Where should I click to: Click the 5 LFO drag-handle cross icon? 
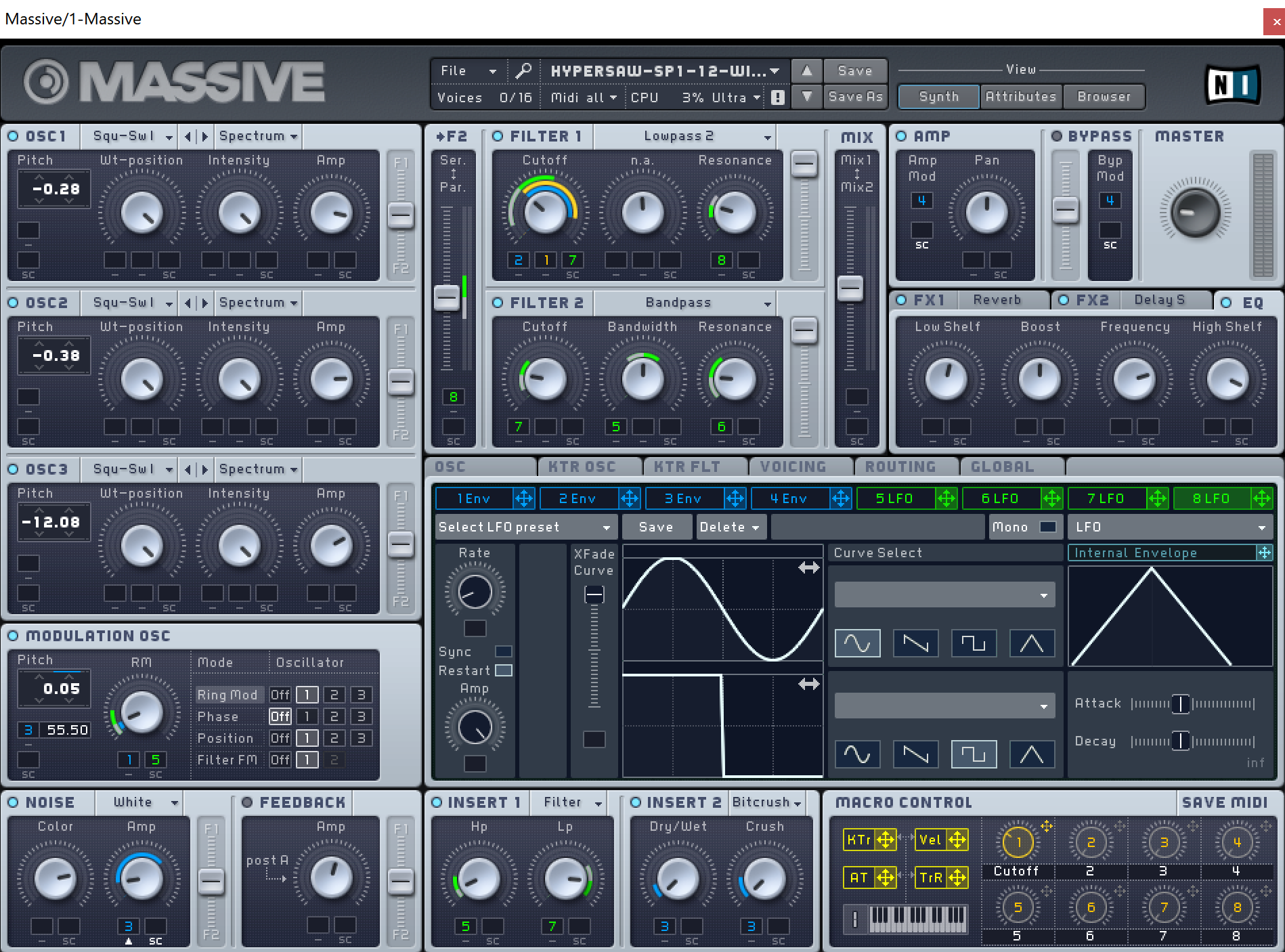click(x=946, y=499)
